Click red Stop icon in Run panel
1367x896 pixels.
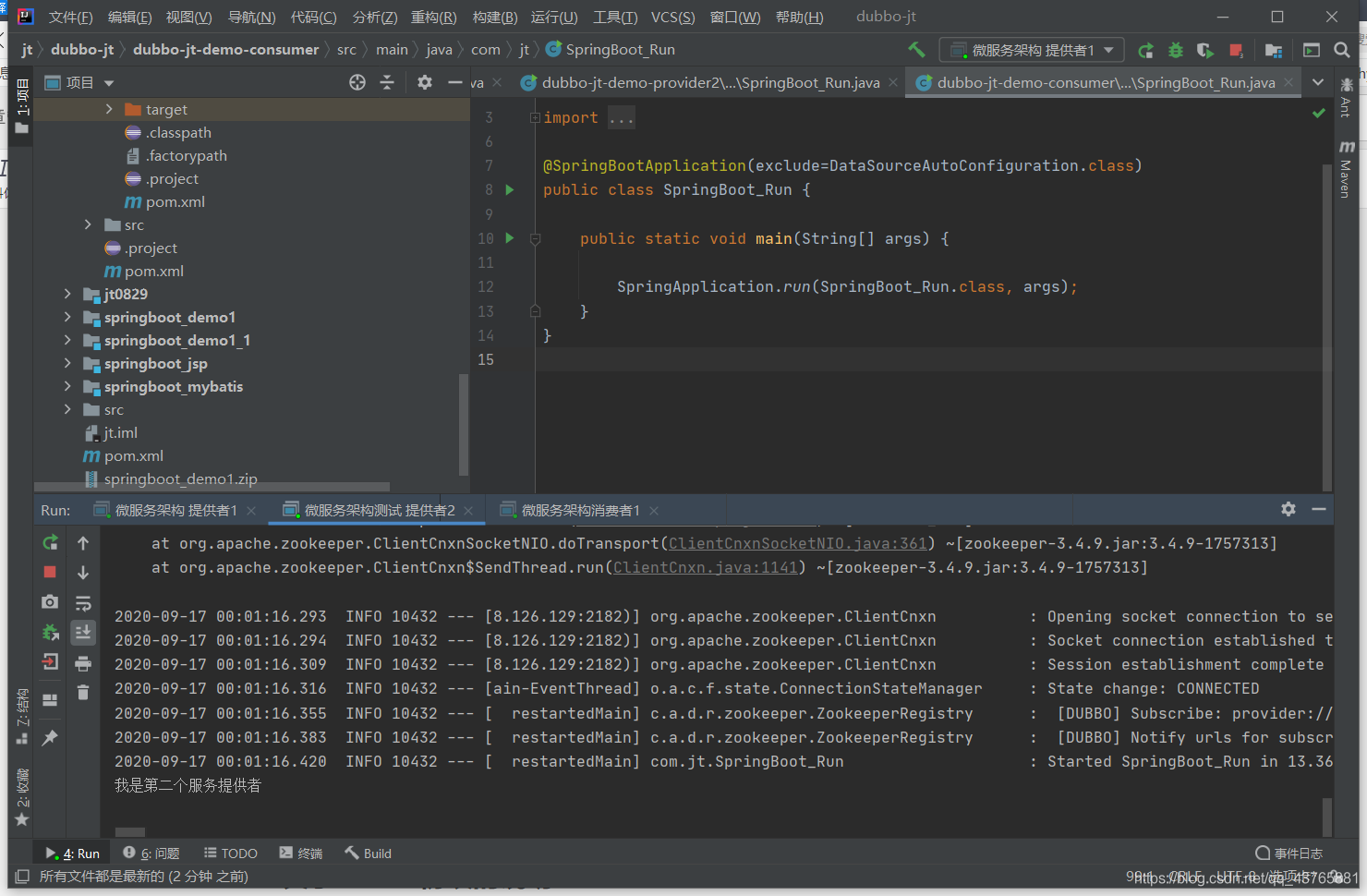50,573
